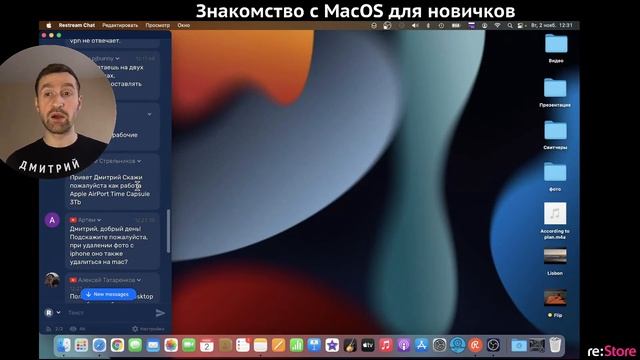The width and height of the screenshot is (640, 360).
Task: Open the Apple menu
Action: (49, 25)
